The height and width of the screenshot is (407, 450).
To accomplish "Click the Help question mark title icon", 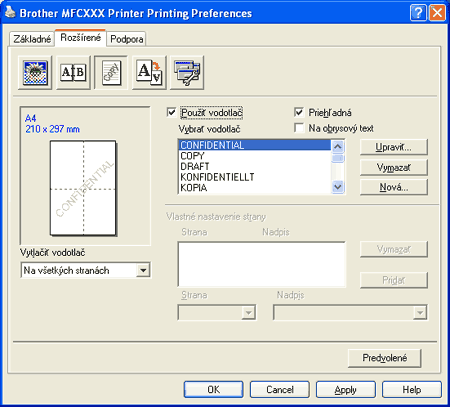I will tap(418, 13).
